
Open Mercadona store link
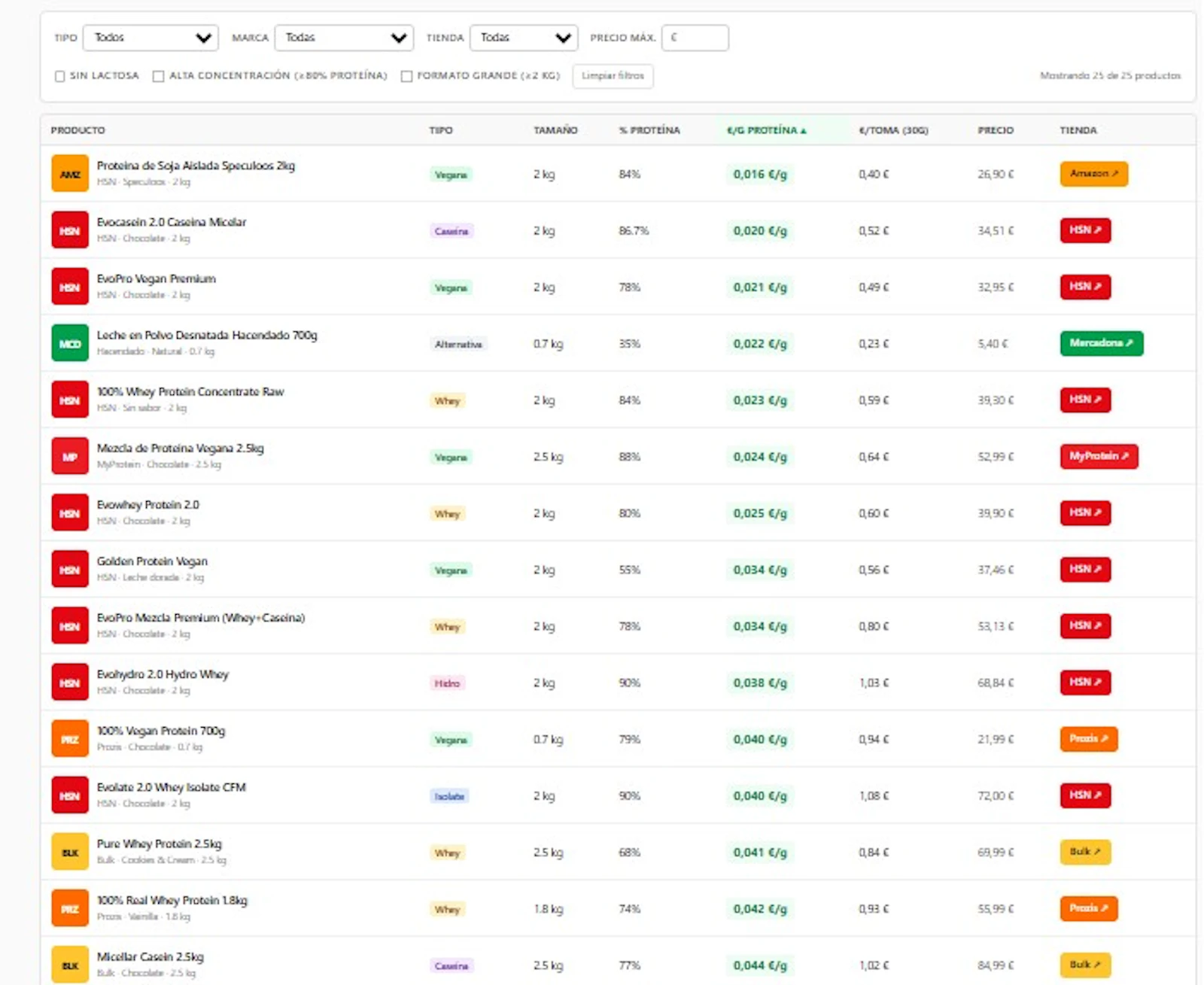pos(1101,343)
